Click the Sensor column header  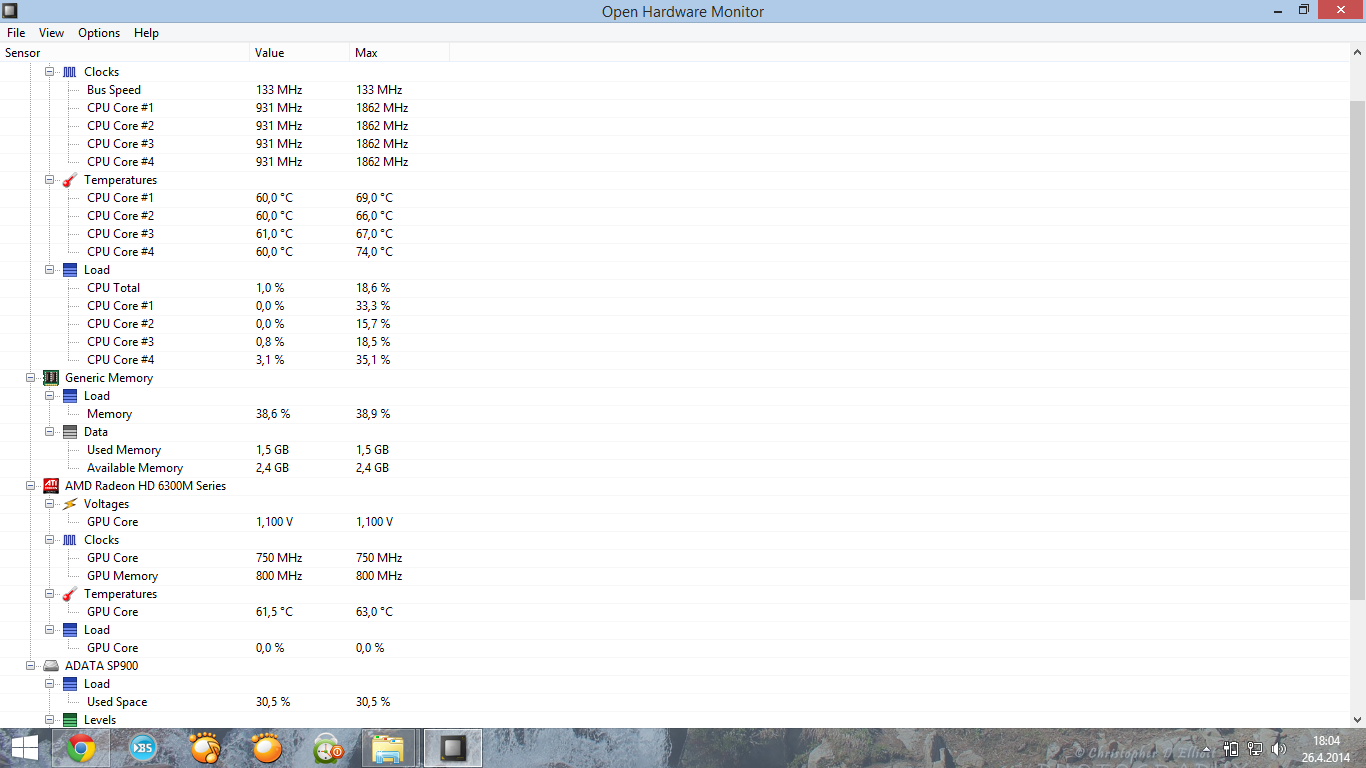click(x=125, y=53)
